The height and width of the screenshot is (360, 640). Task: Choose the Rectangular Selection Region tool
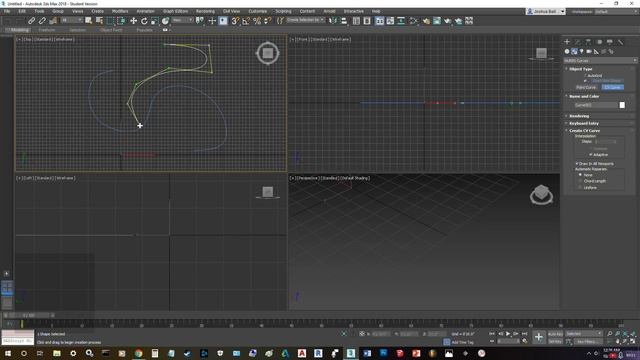(111, 20)
